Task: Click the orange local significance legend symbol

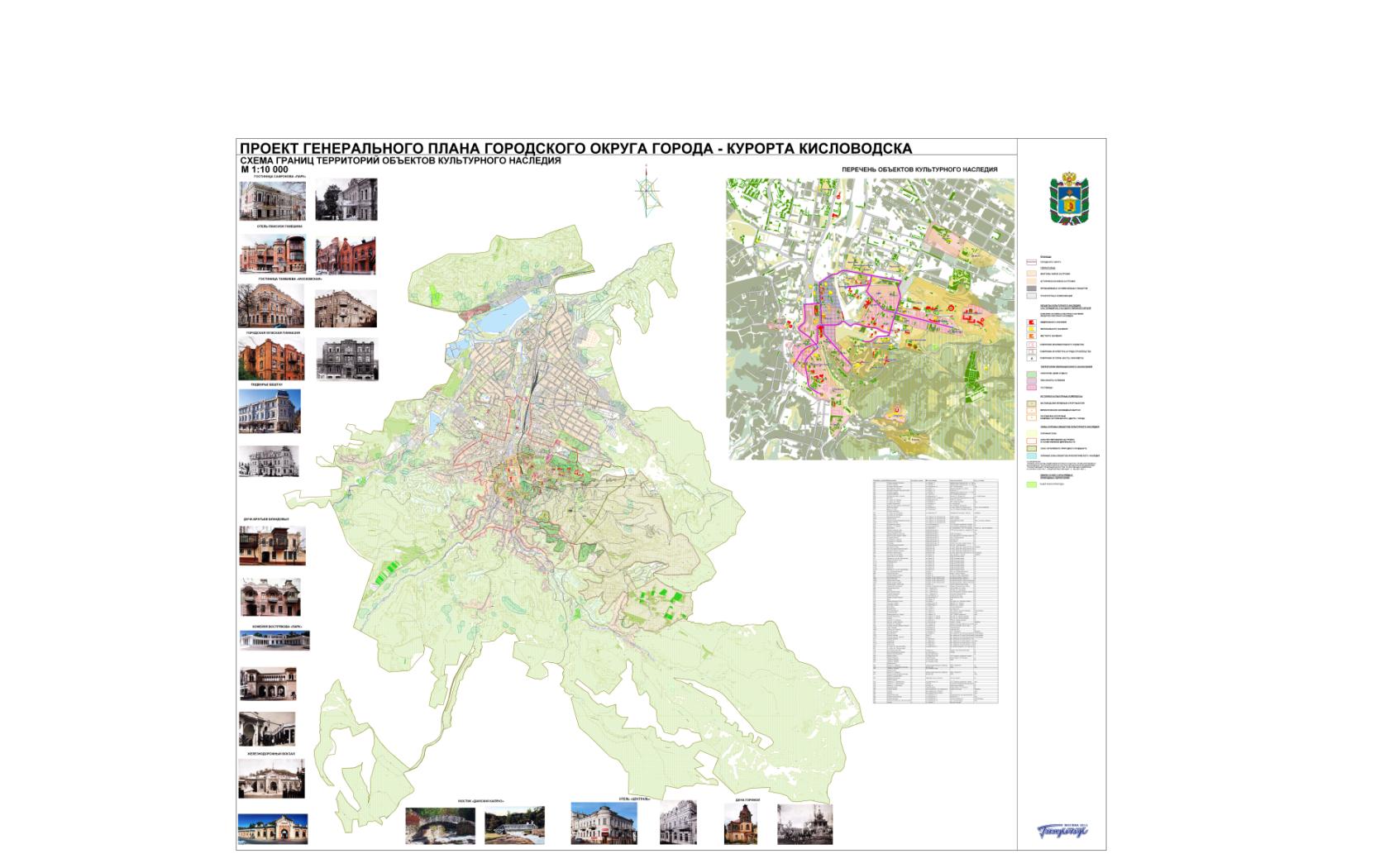Action: pos(1030,336)
